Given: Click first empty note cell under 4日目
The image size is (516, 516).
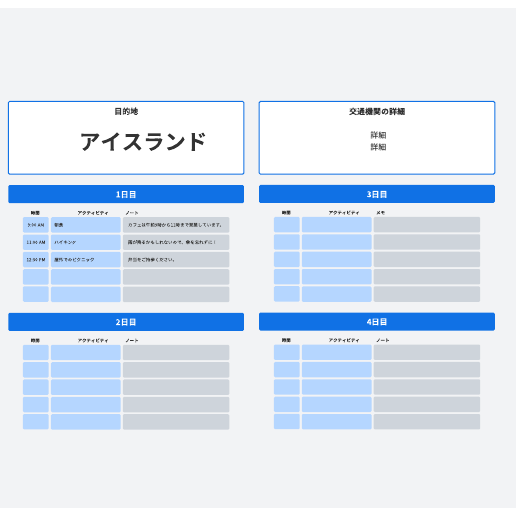Looking at the screenshot, I should [427, 352].
